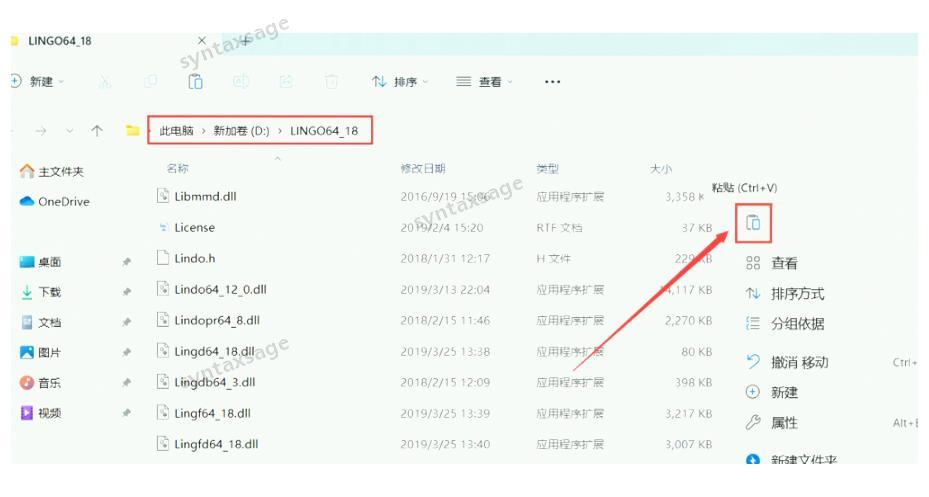This screenshot has height=497, width=929.
Task: Click the share icon in toolbar
Action: (286, 81)
